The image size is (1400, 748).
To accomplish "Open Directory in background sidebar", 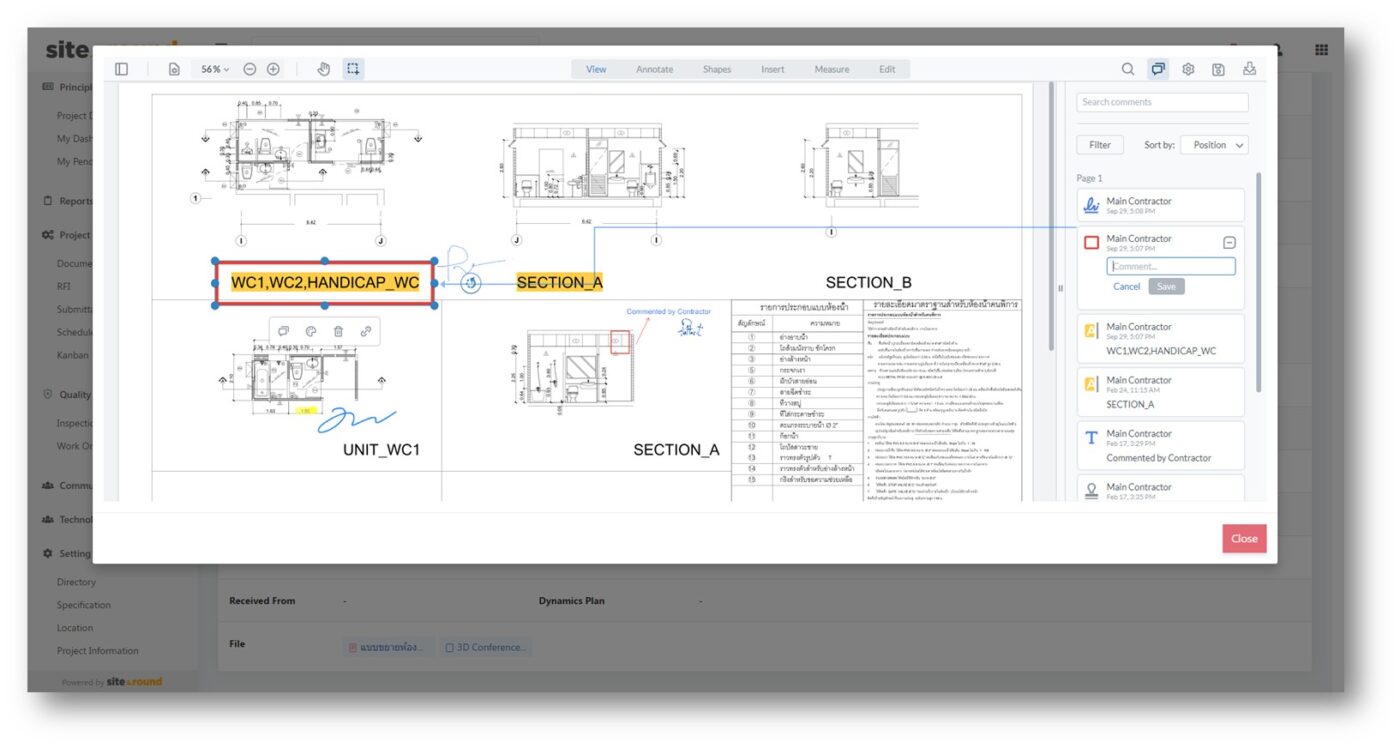I will click(76, 582).
